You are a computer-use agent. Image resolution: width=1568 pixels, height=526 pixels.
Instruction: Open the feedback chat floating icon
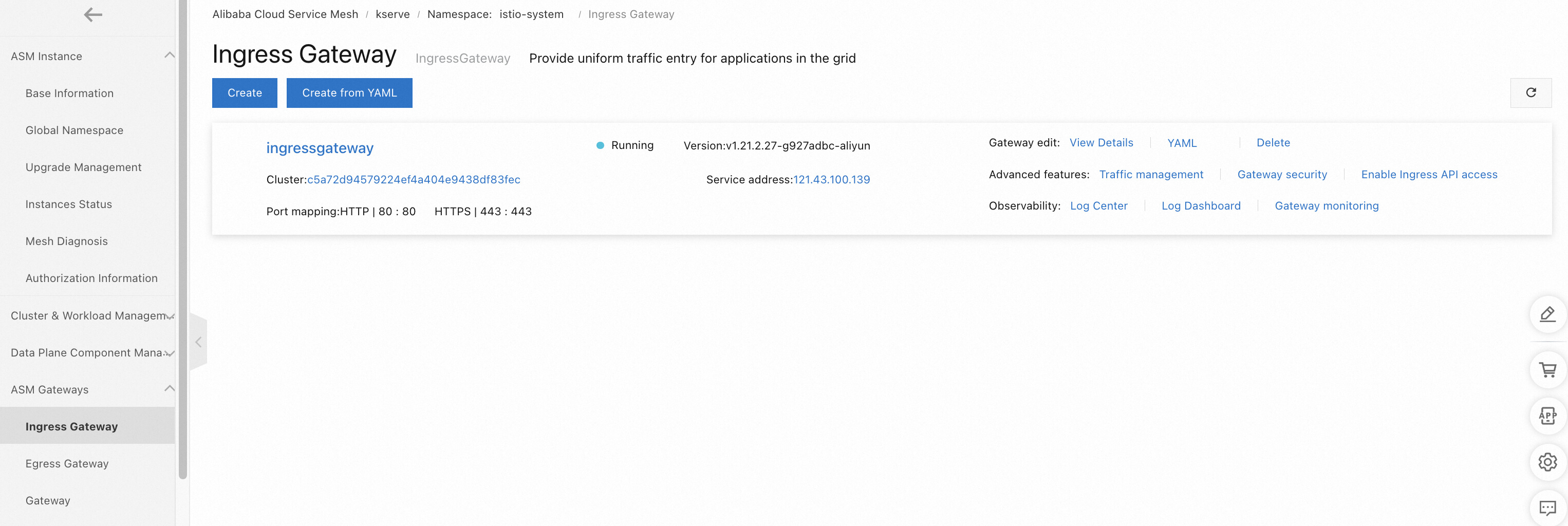coord(1547,508)
